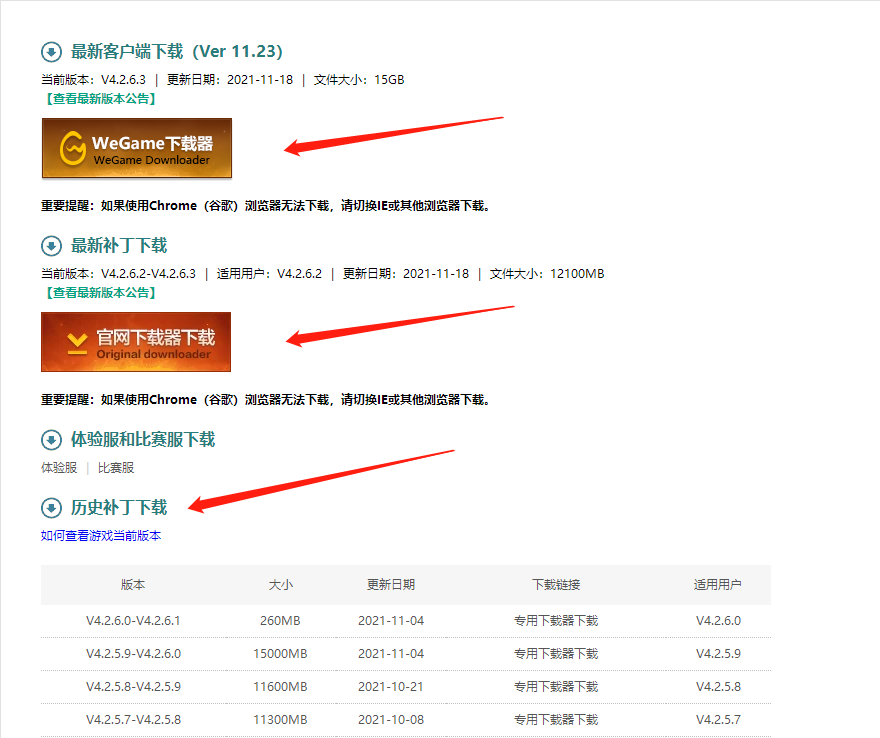880x738 pixels.
Task: Click the 11600MB size cell
Action: [280, 686]
